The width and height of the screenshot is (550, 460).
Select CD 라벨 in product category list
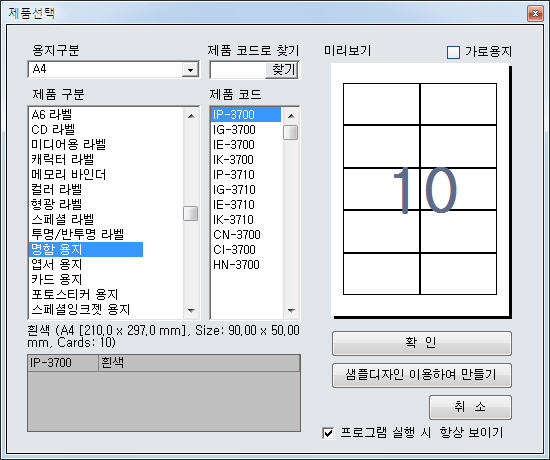tap(53, 129)
